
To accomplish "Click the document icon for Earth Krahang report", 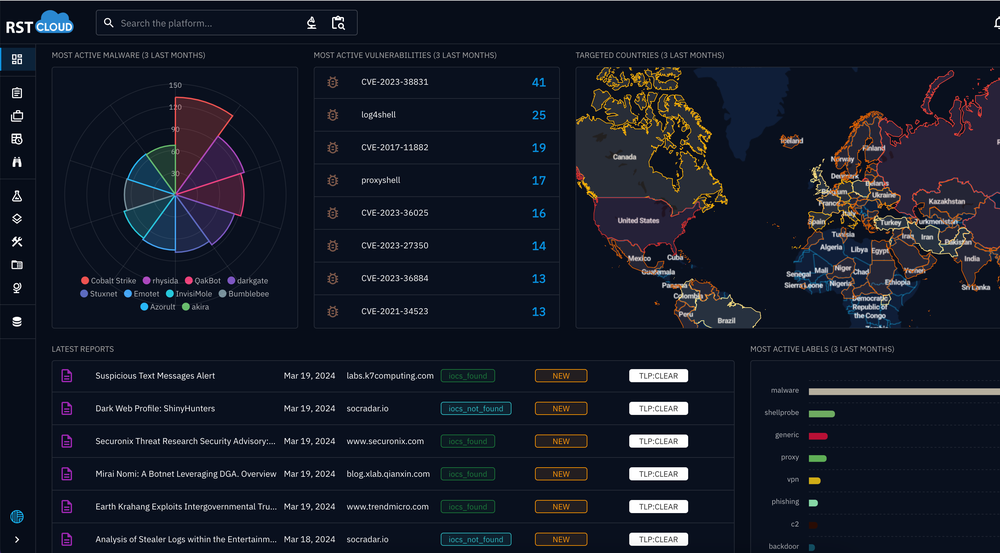I will point(67,506).
